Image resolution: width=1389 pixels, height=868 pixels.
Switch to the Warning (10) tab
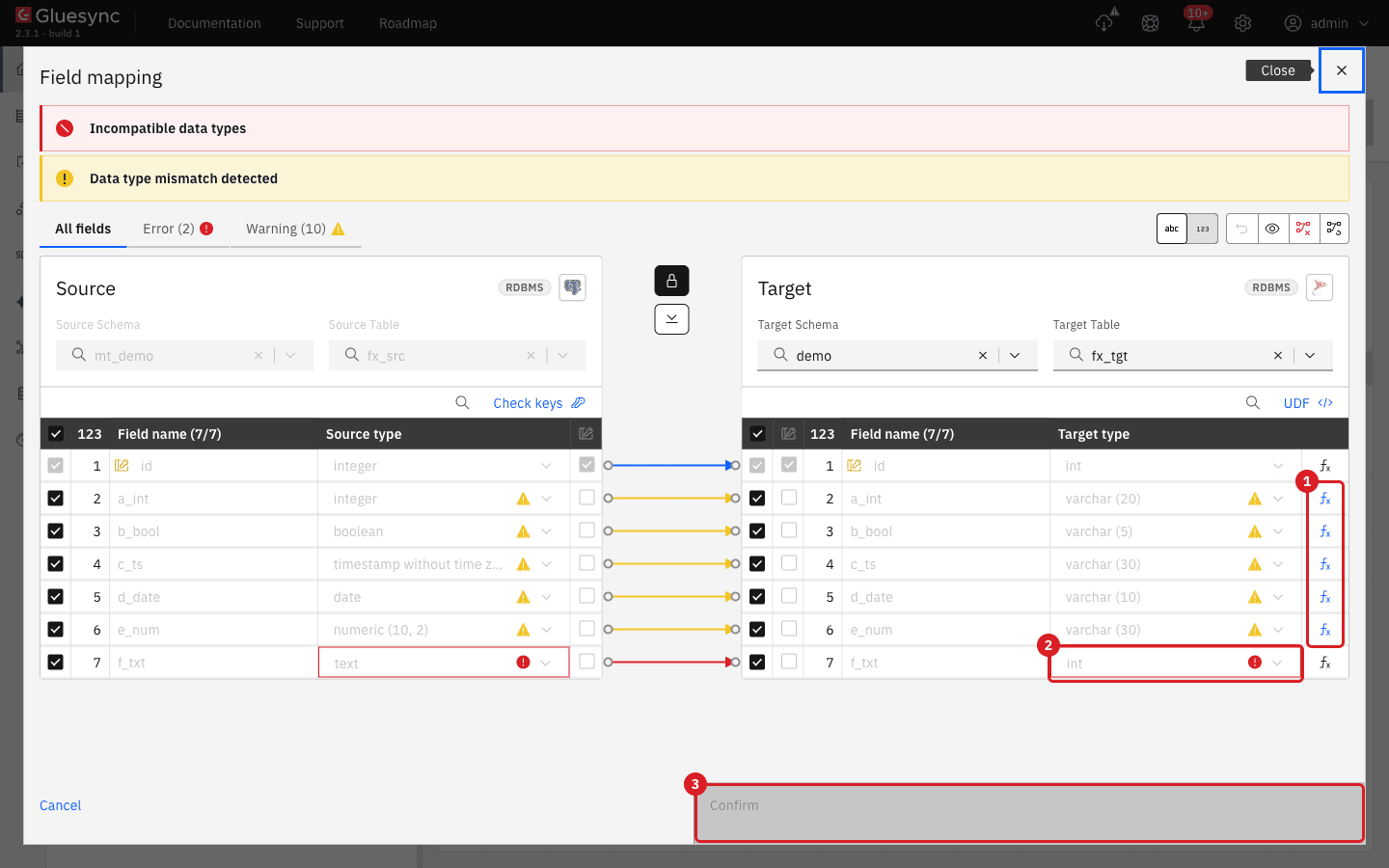tap(295, 229)
